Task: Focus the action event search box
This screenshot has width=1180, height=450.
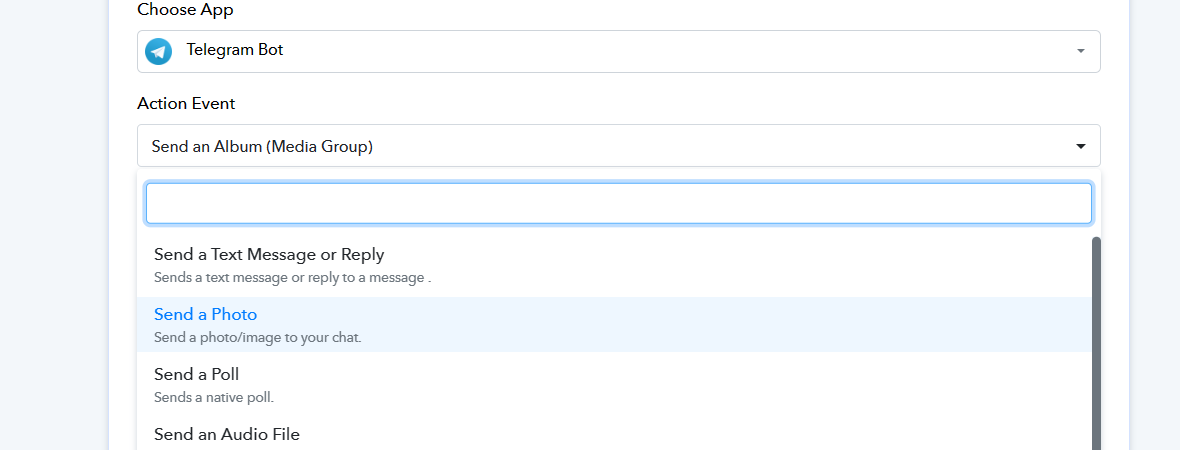Action: pos(619,203)
